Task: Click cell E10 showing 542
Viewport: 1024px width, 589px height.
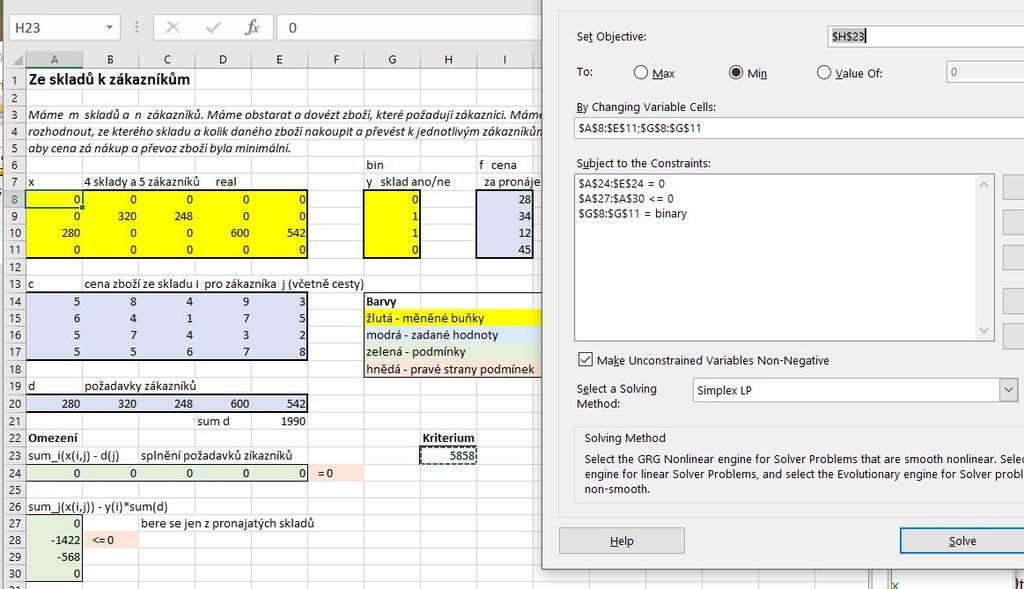Action: tap(279, 232)
